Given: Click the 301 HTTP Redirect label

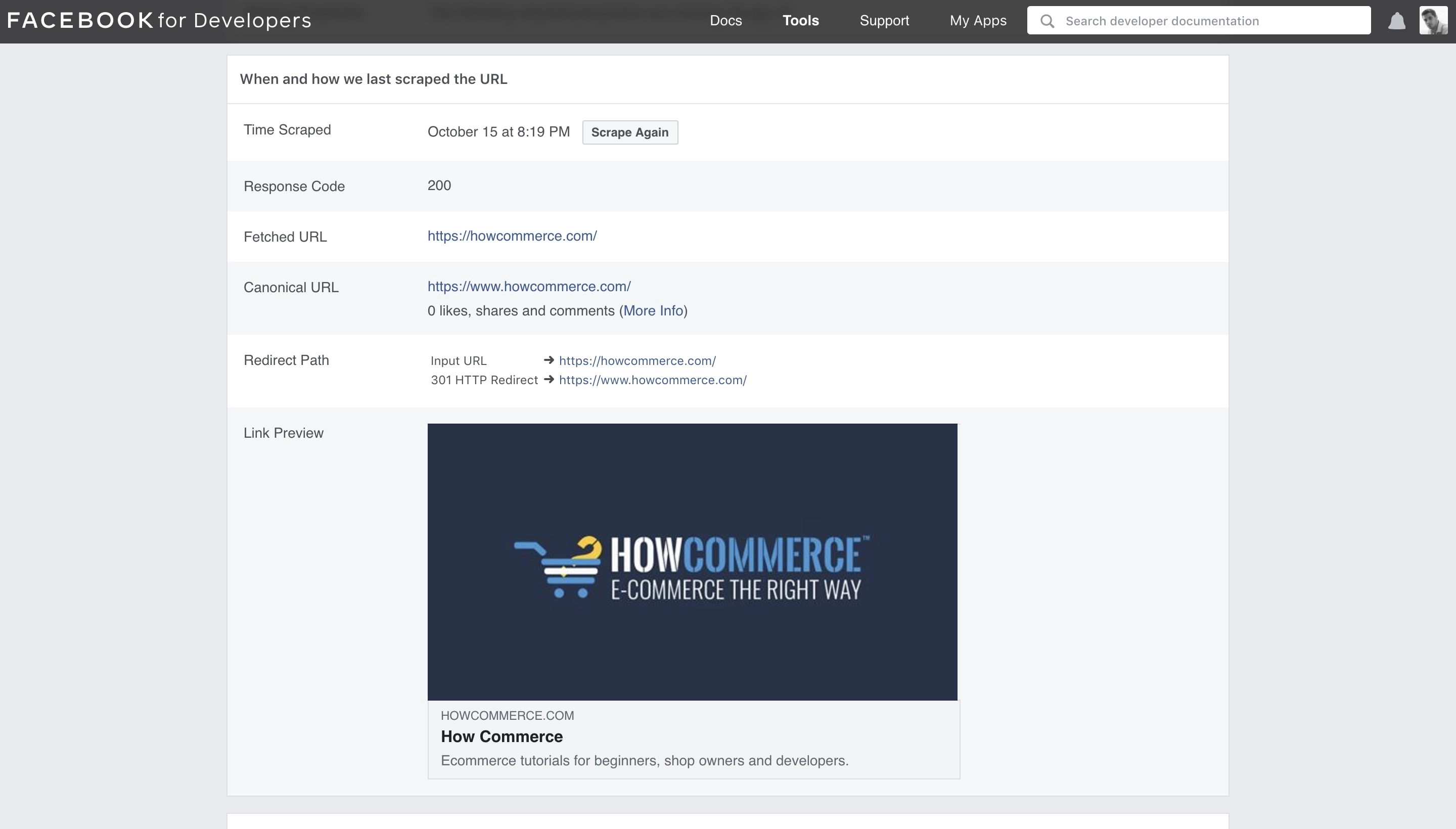Looking at the screenshot, I should [x=484, y=380].
